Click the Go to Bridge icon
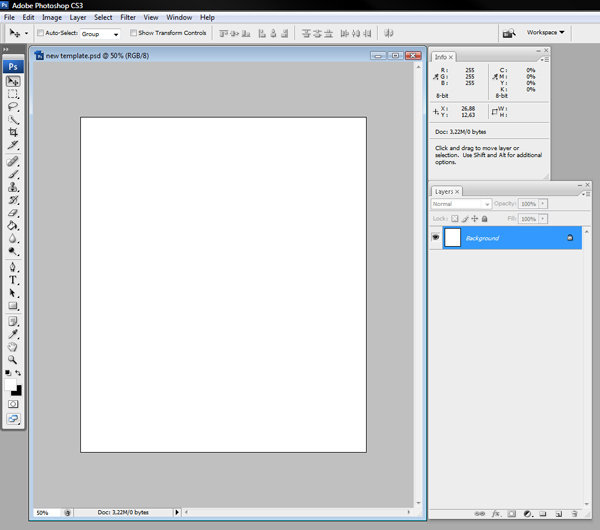The width and height of the screenshot is (600, 530). 509,33
